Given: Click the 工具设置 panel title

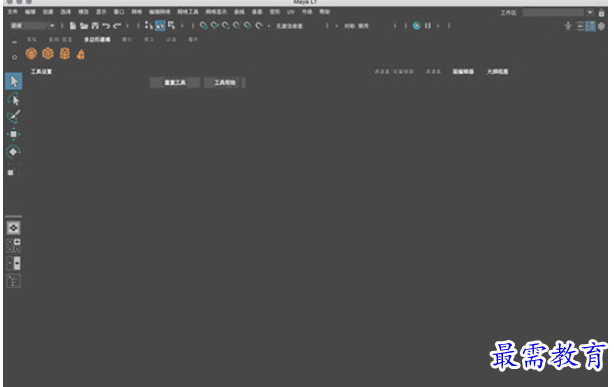Looking at the screenshot, I should 42,72.
